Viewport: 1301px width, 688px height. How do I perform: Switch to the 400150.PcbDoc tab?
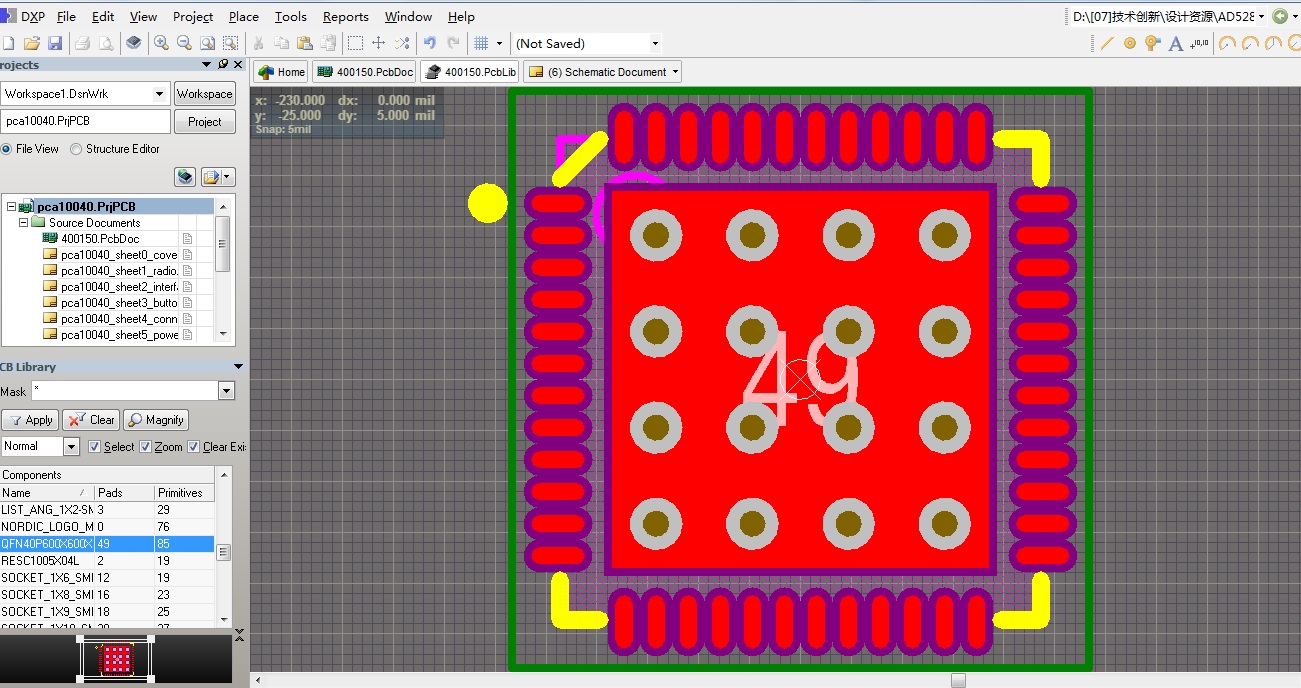[x=365, y=72]
